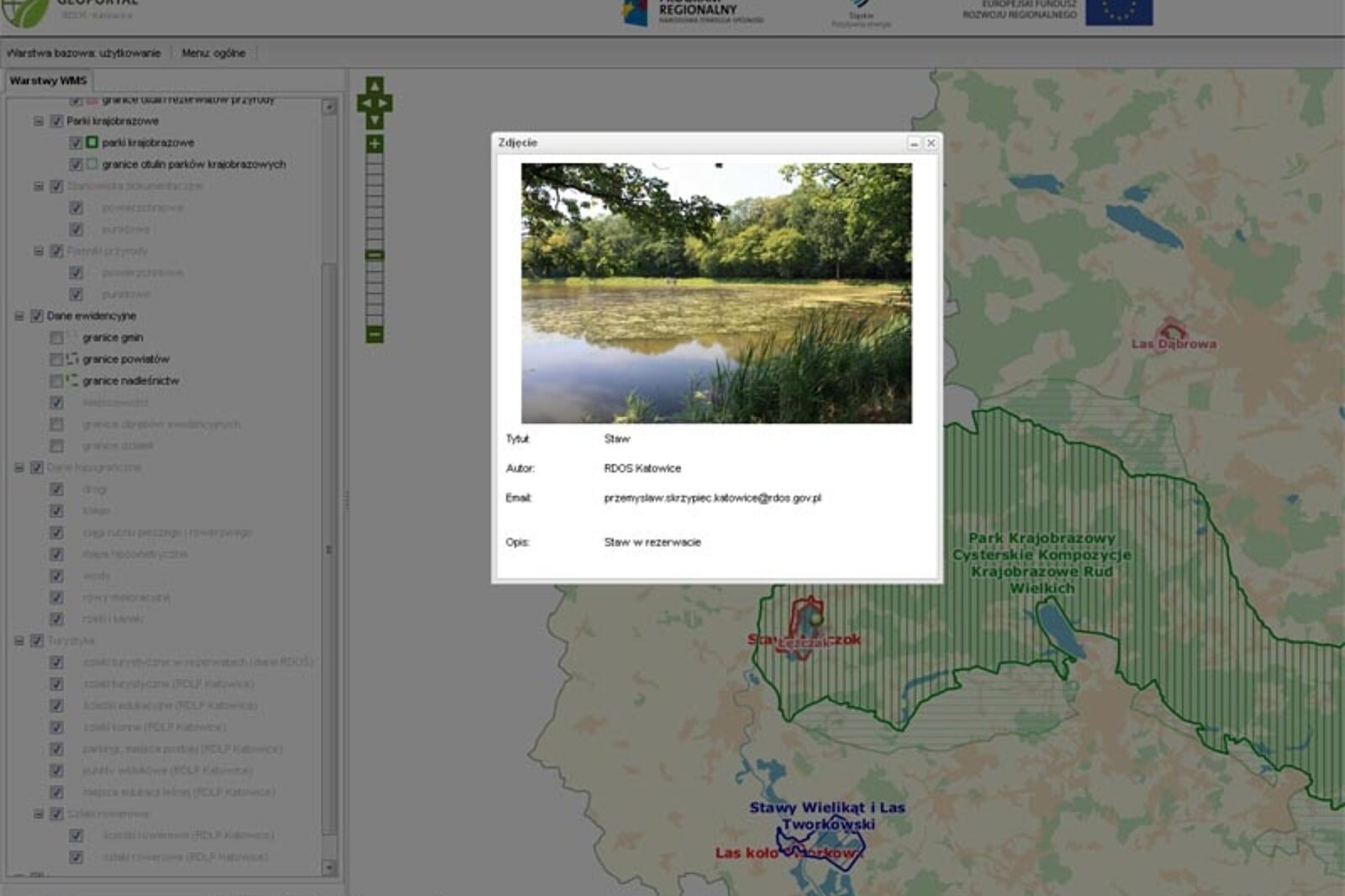This screenshot has width=1345, height=896.
Task: Collapse the Turystyka layer group
Action: (x=19, y=640)
